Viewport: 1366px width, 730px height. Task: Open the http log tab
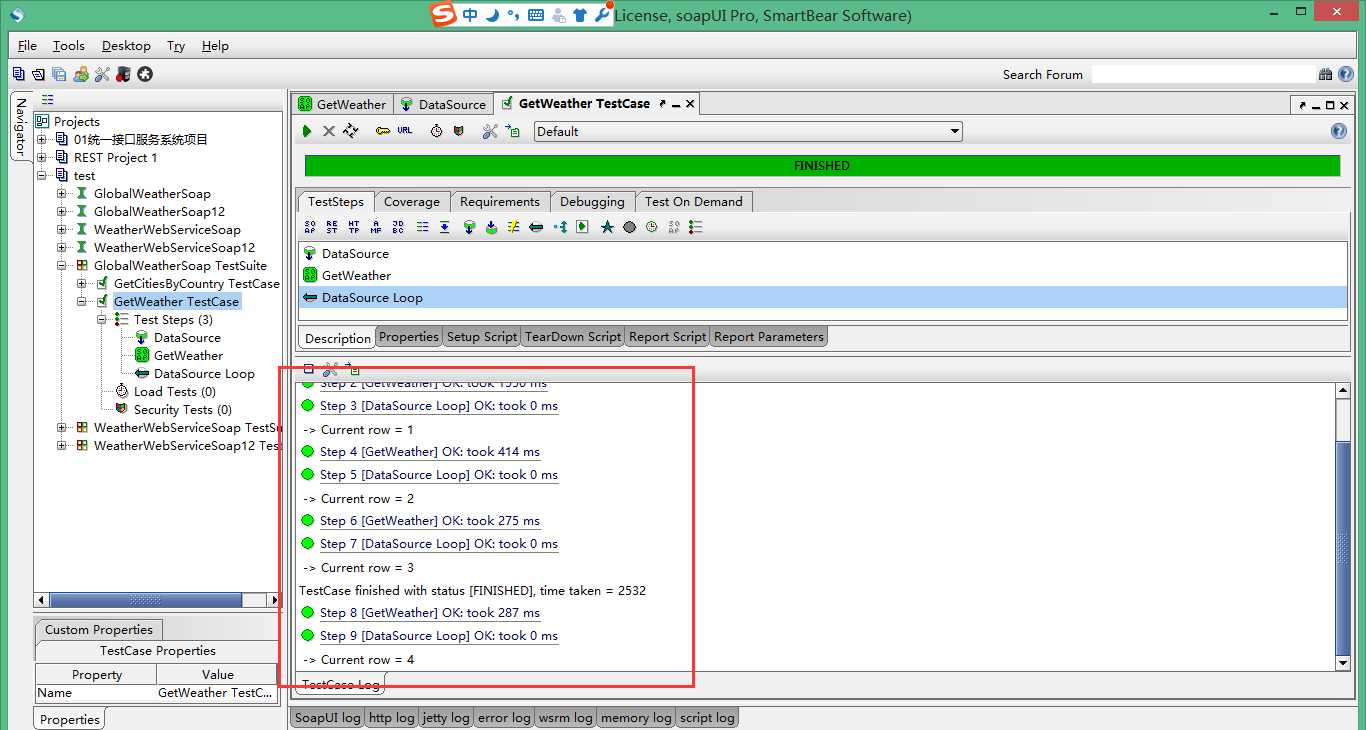(392, 717)
